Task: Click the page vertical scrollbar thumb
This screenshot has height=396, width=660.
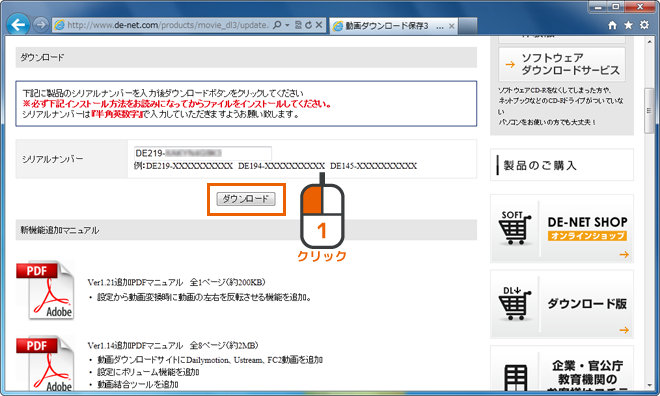Action: pyautogui.click(x=649, y=111)
